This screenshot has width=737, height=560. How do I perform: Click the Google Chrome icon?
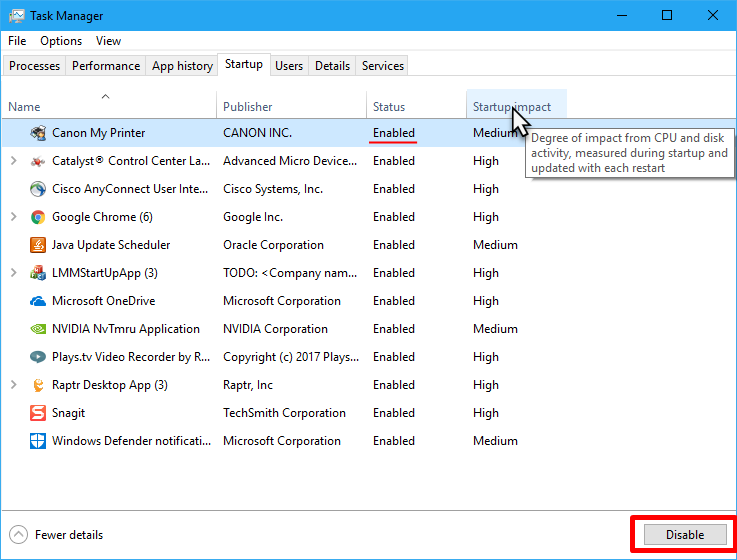[x=38, y=217]
